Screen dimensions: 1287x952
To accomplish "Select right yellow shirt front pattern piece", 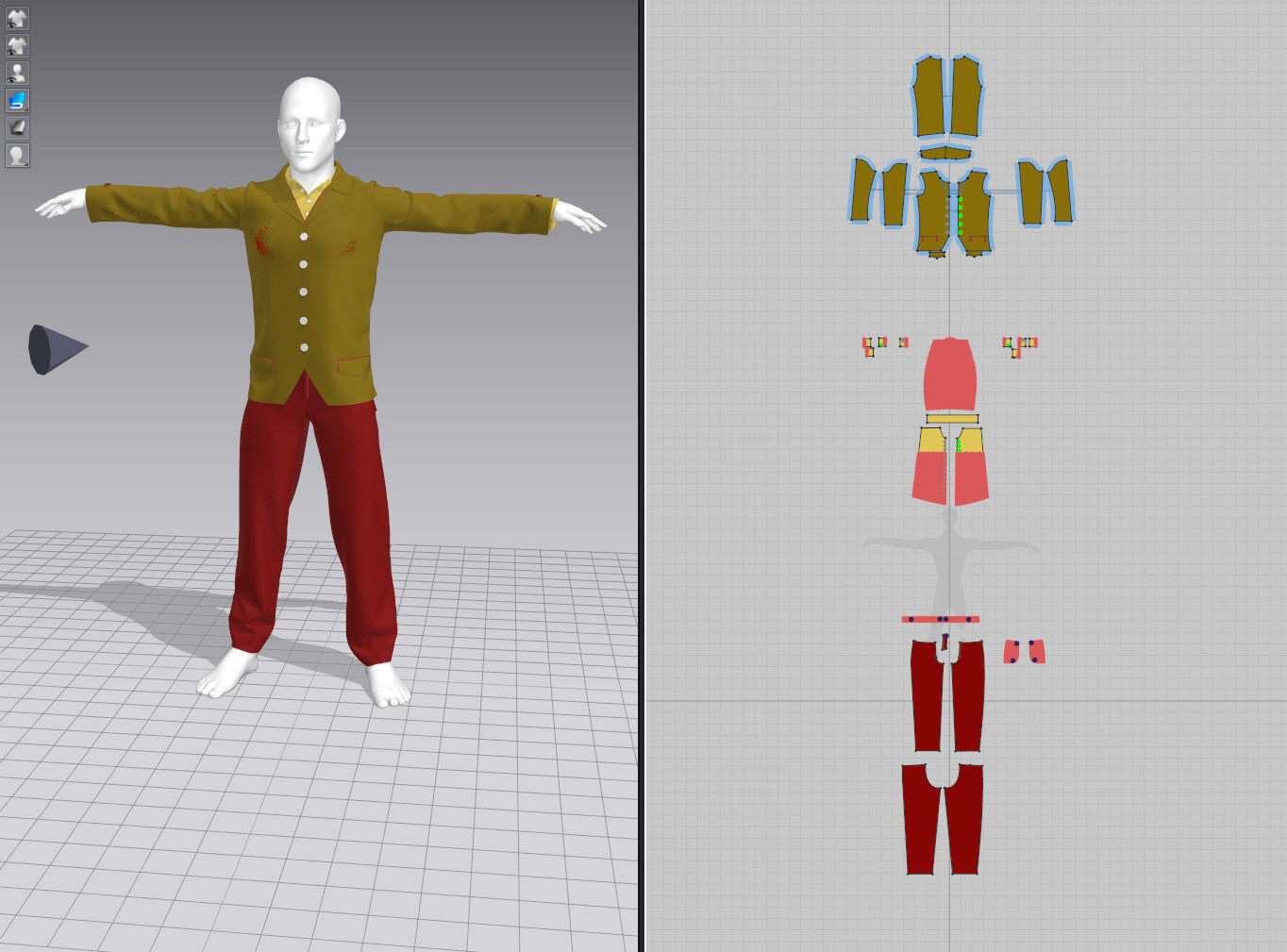I will [970, 441].
